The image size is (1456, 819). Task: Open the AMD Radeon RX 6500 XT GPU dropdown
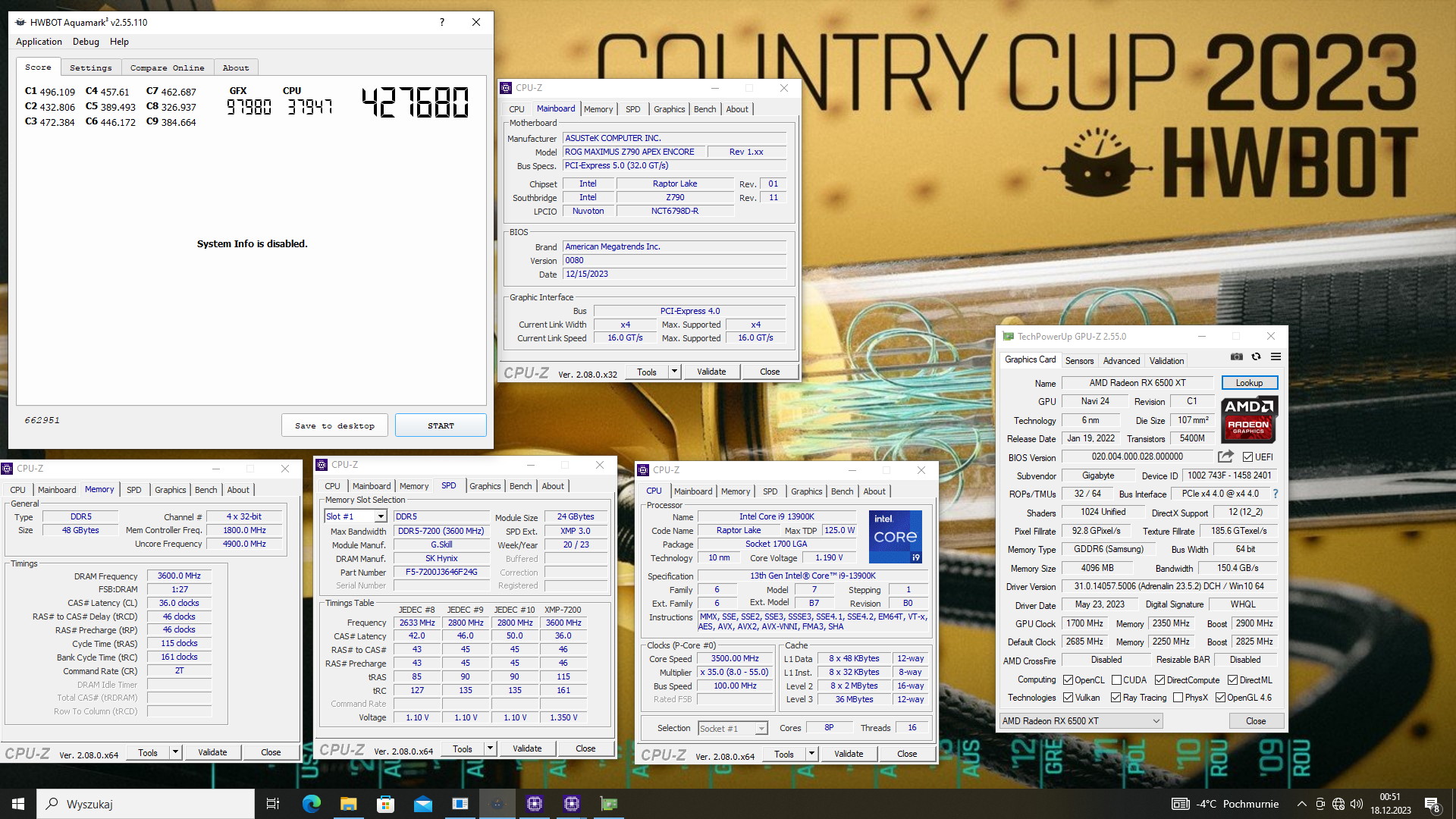(x=1081, y=721)
